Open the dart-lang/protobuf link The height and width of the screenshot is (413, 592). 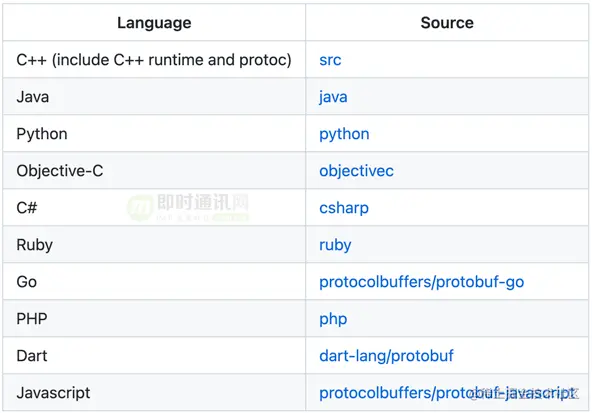click(x=386, y=356)
